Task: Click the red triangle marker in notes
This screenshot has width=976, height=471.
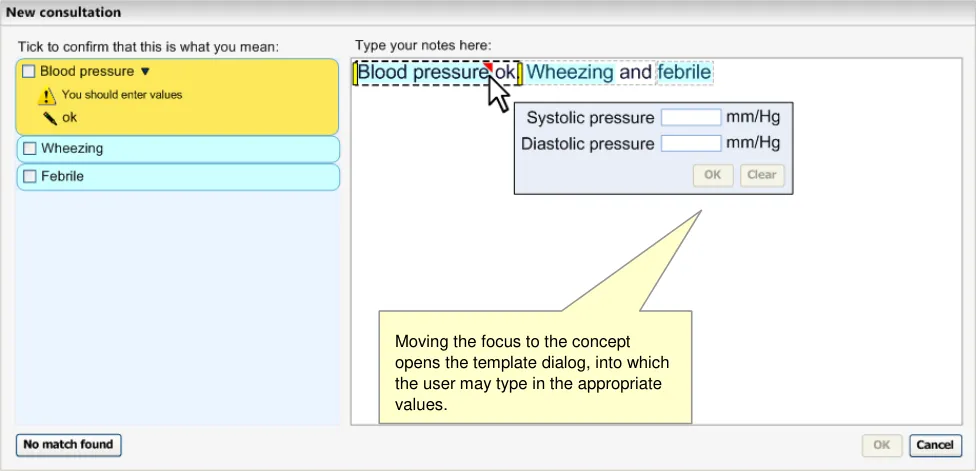Action: [x=488, y=67]
